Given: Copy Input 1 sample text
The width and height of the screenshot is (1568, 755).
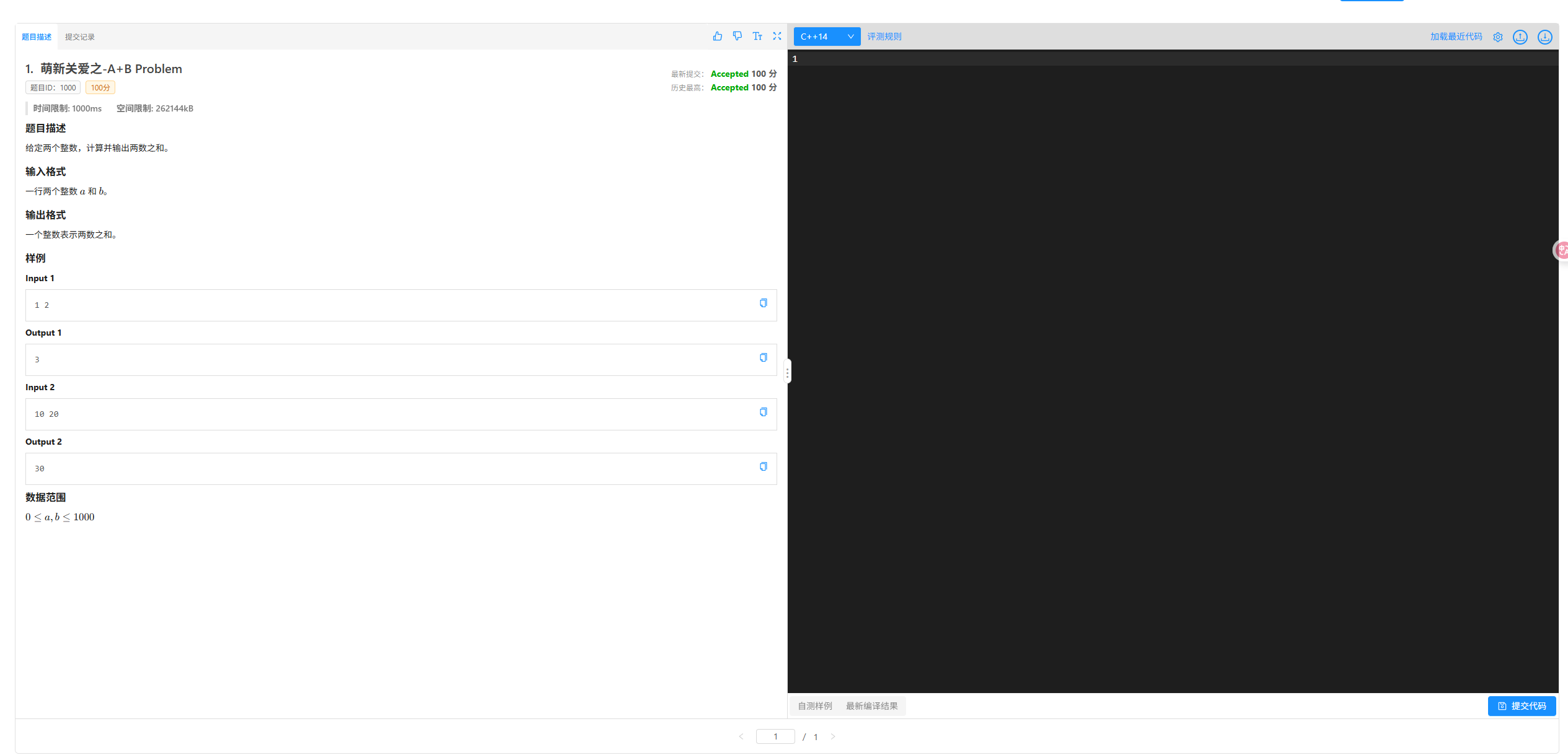Looking at the screenshot, I should pyautogui.click(x=763, y=303).
